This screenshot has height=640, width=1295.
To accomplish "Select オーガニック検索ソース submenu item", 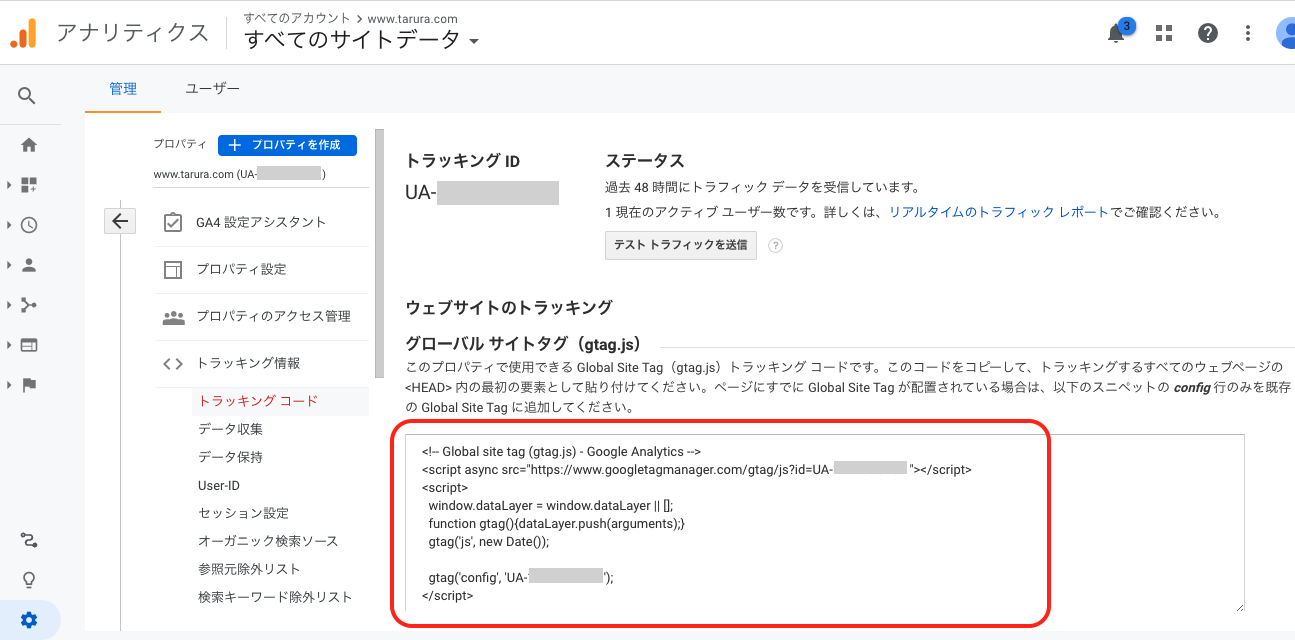I will [268, 541].
